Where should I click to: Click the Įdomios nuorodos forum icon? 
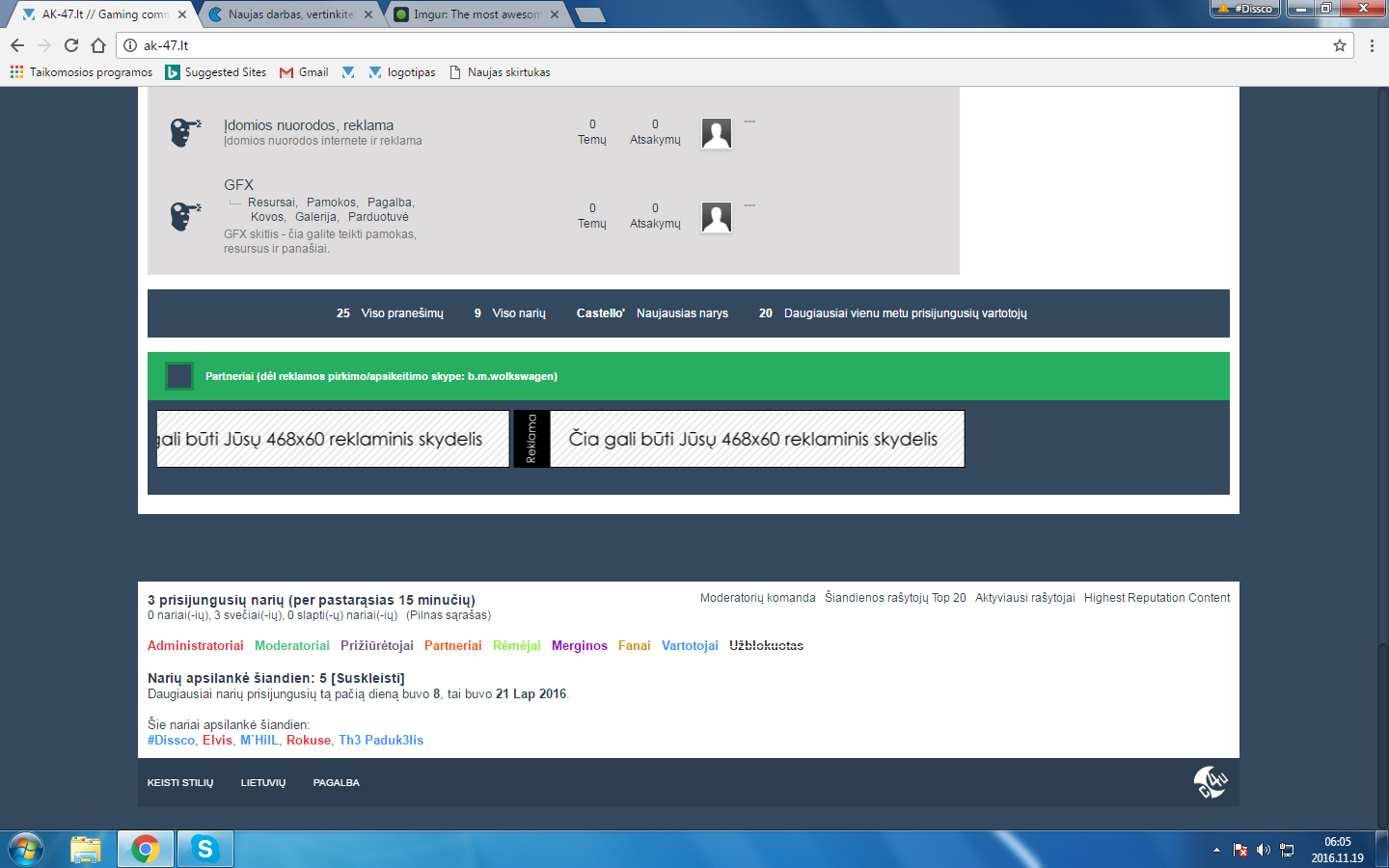click(184, 132)
